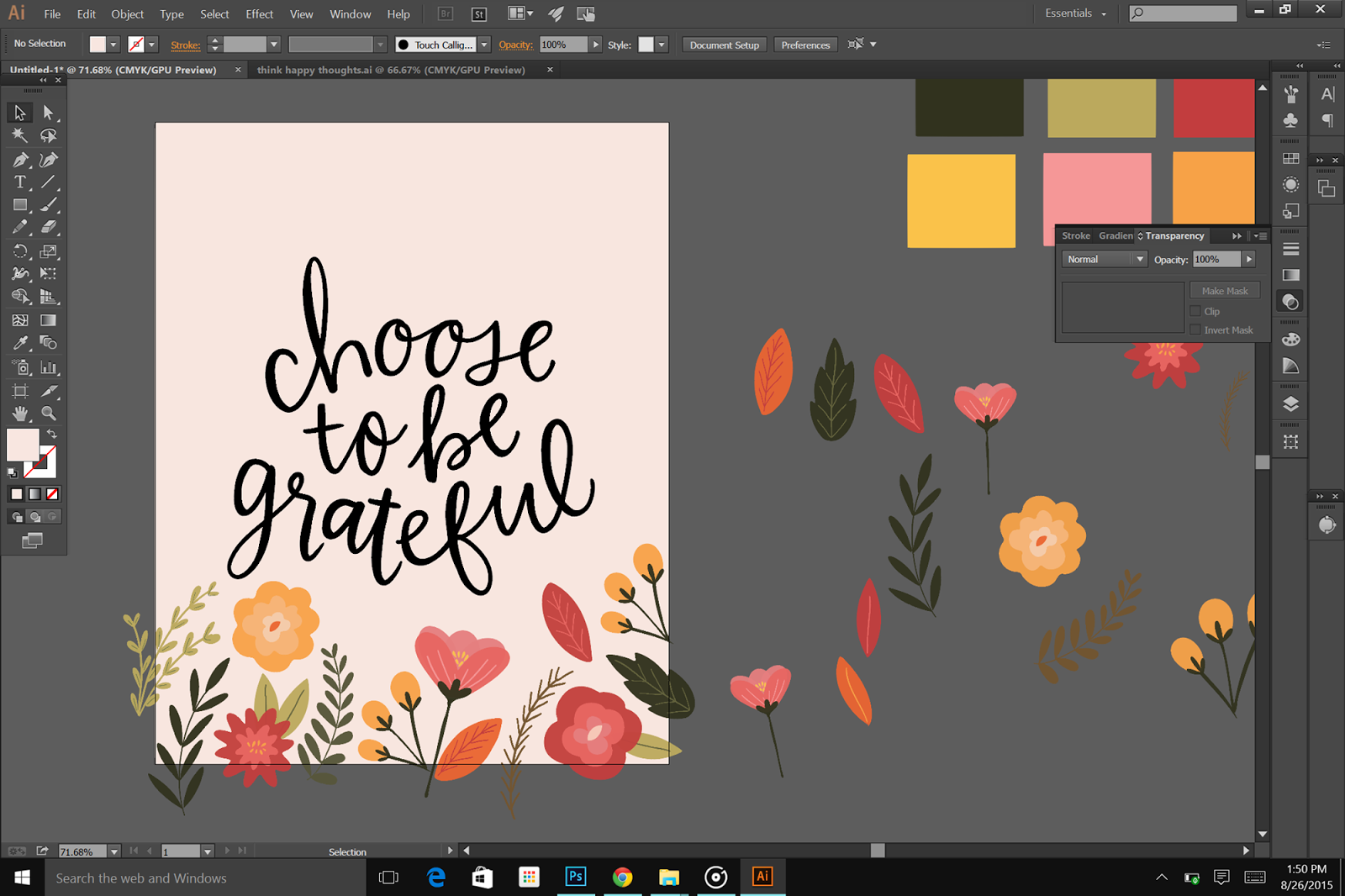Switch to the Gradient panel tab
Image resolution: width=1345 pixels, height=896 pixels.
1116,236
